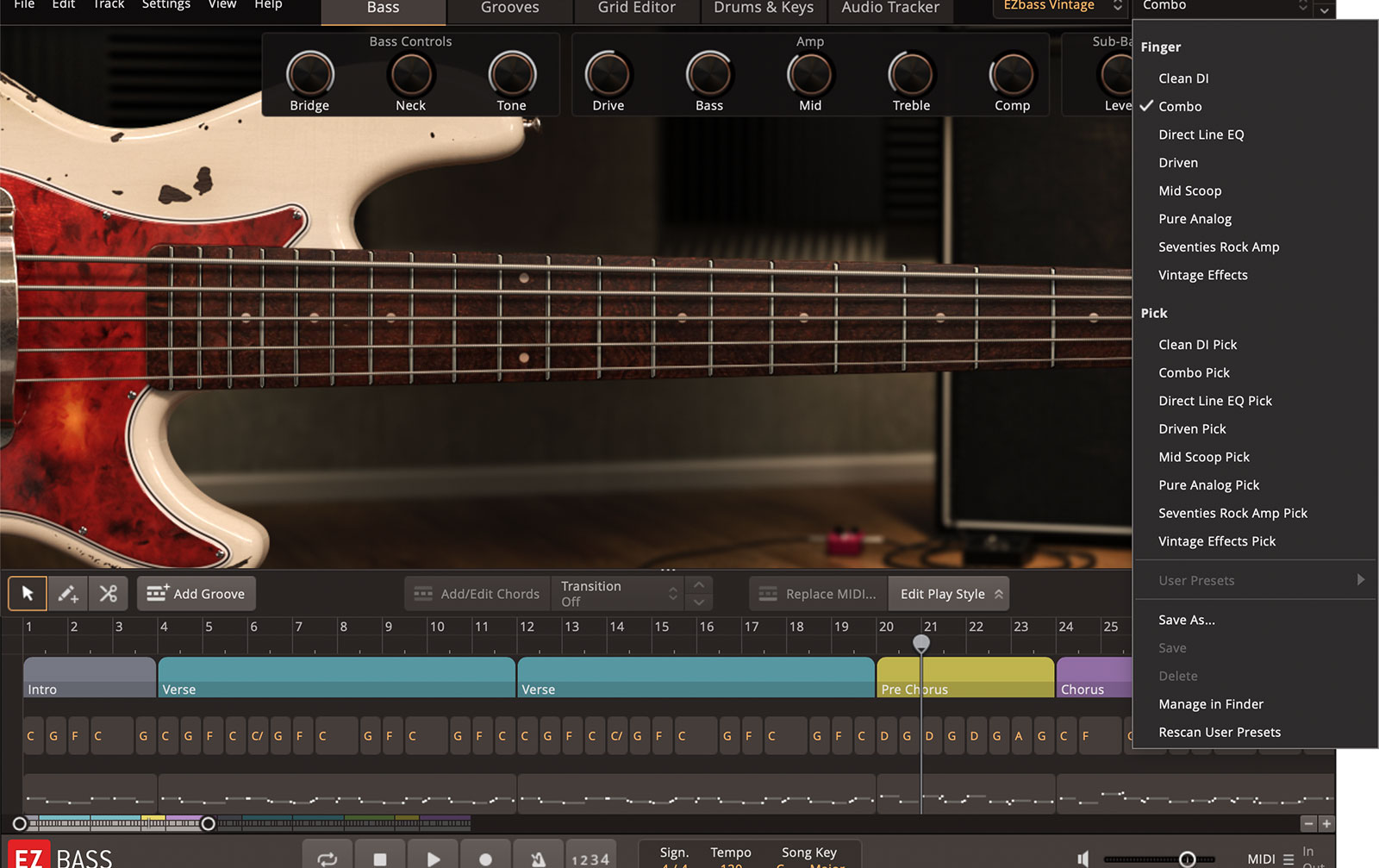This screenshot has height=868, width=1379.
Task: Select the arrow pointer tool
Action: [28, 593]
